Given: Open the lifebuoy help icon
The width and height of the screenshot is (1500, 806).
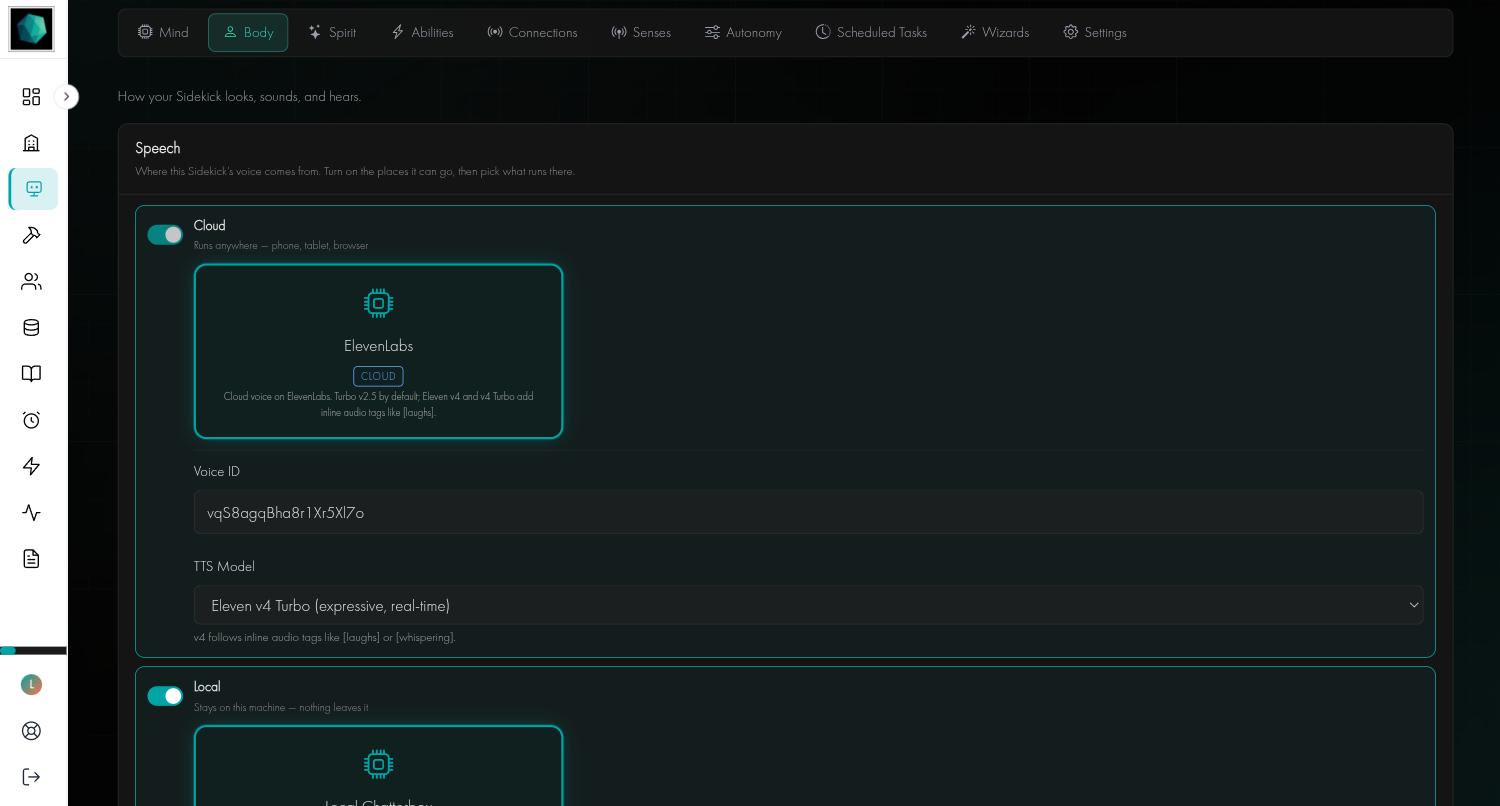Looking at the screenshot, I should (31, 731).
